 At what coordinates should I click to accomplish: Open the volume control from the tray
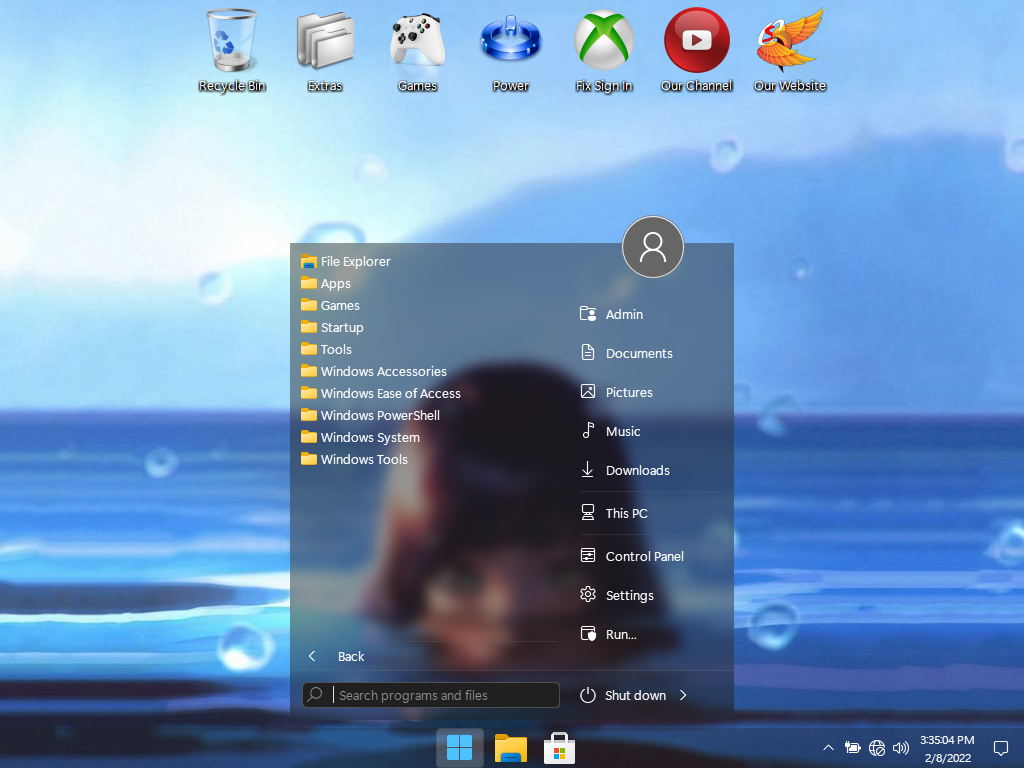[x=901, y=747]
